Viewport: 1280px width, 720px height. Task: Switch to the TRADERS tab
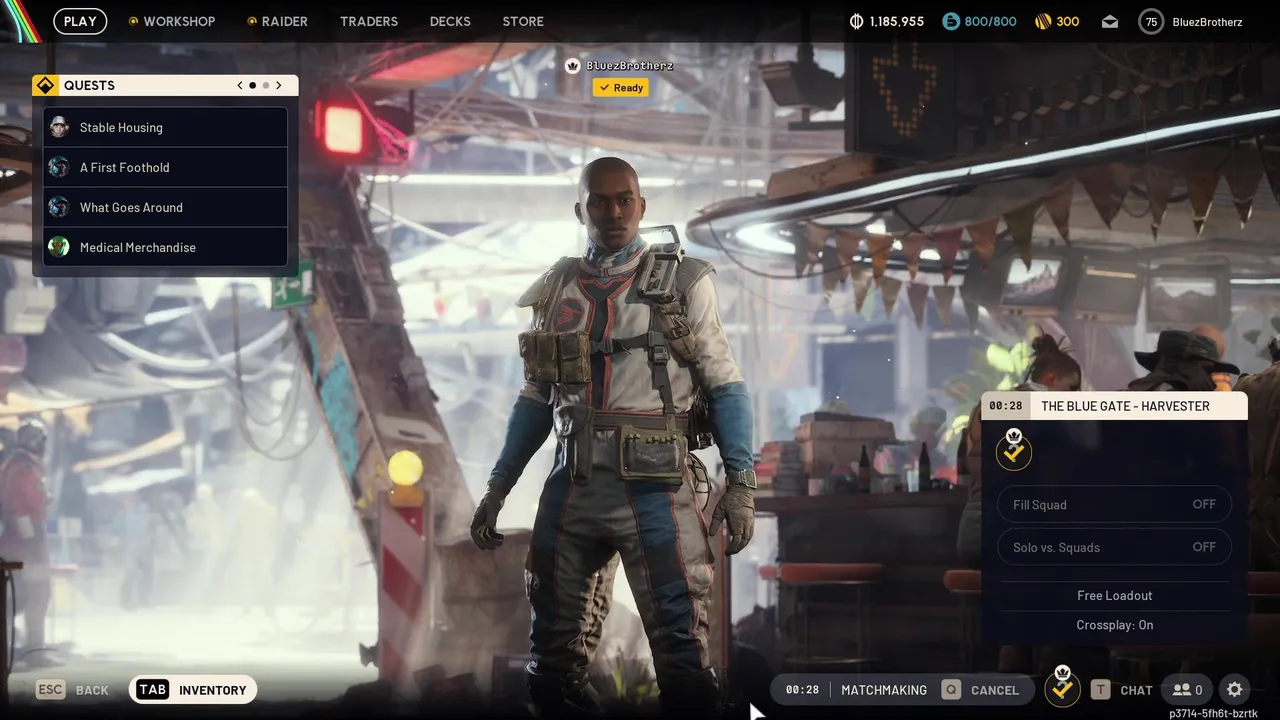(x=369, y=21)
